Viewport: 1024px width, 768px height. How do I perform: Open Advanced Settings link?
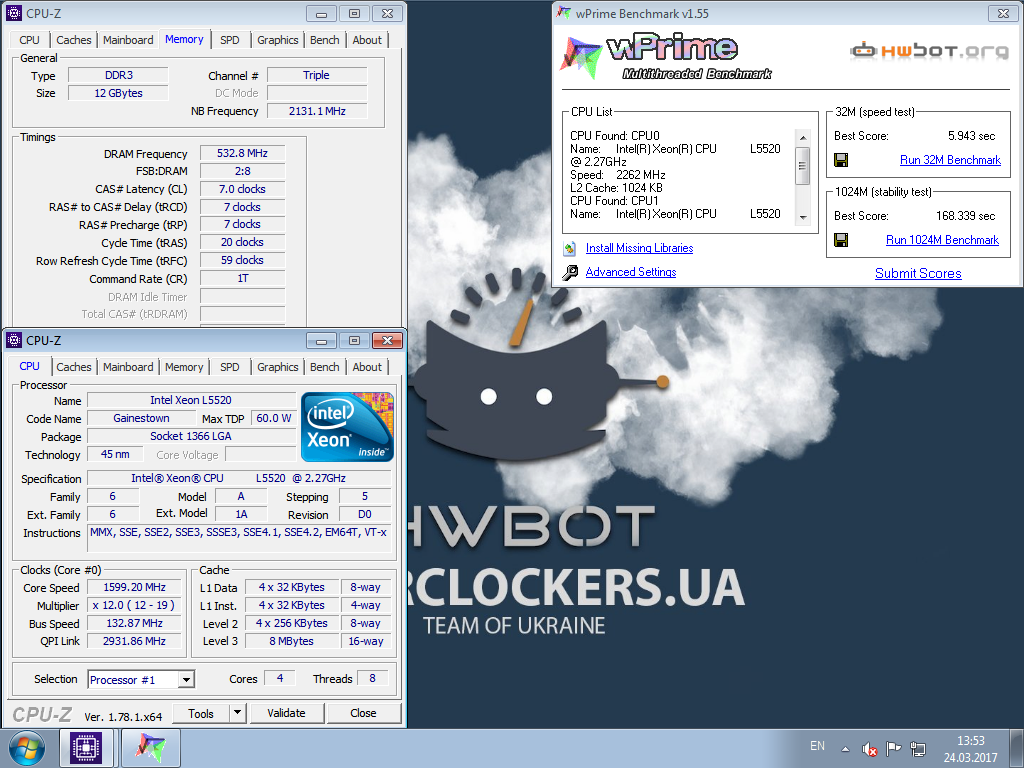(x=631, y=272)
